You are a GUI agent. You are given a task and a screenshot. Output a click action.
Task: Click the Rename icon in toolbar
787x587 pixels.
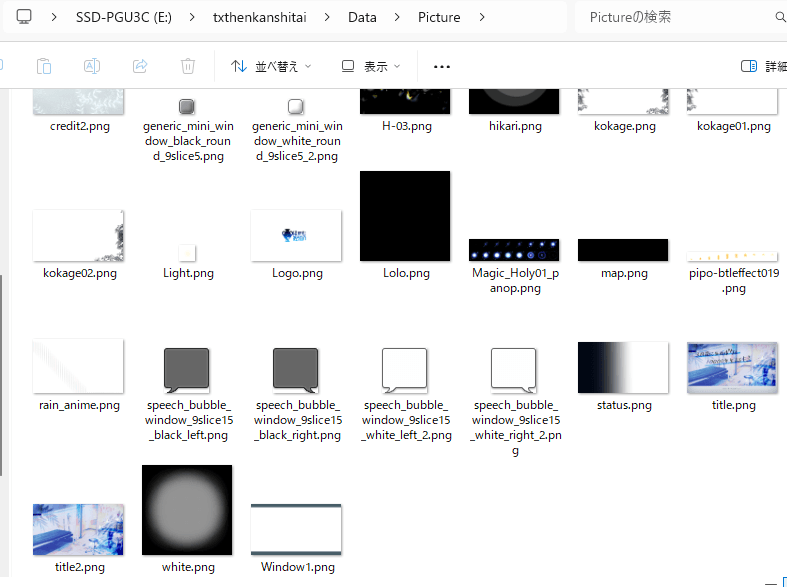coord(91,66)
